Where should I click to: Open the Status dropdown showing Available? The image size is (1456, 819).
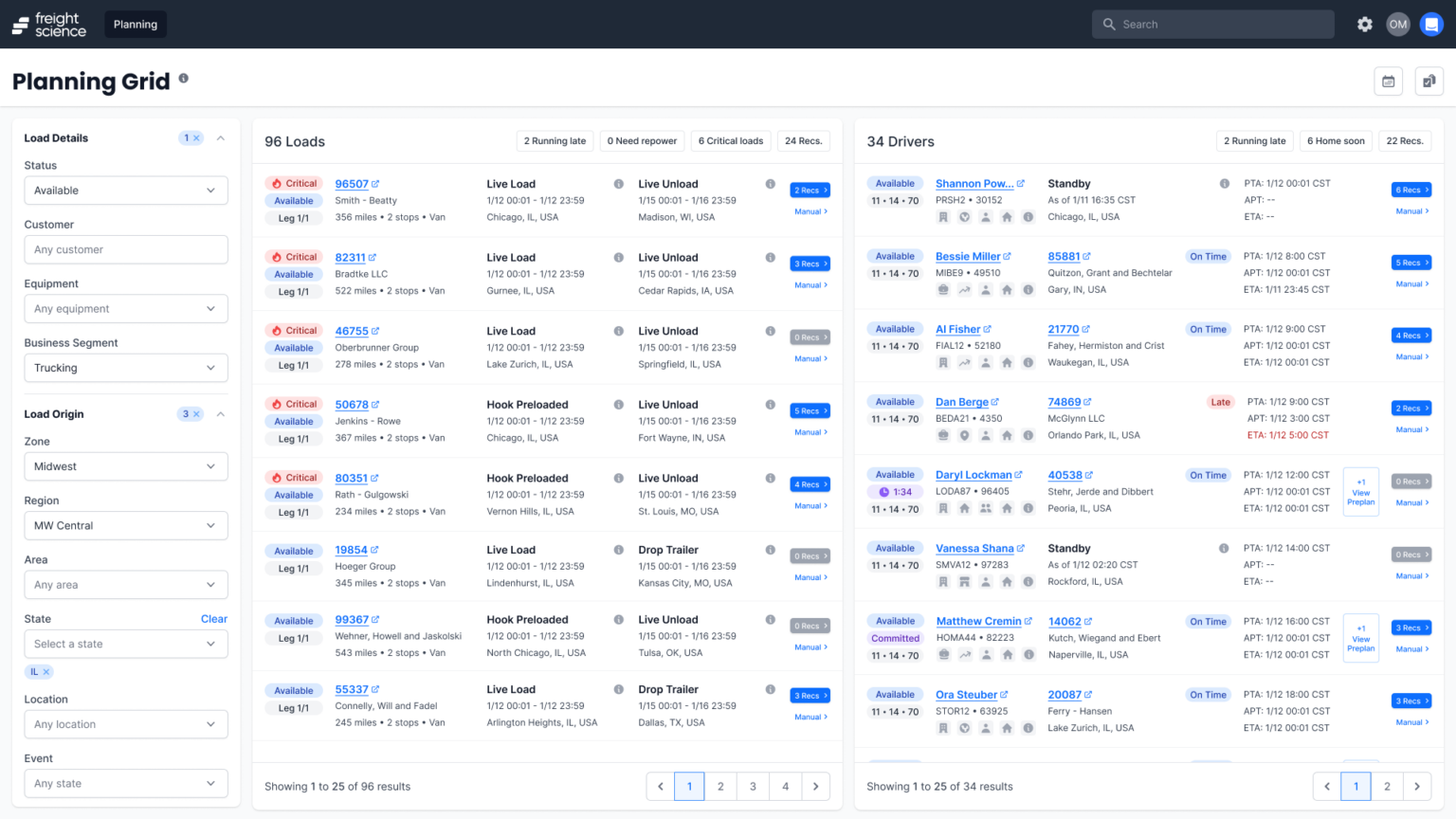(125, 190)
